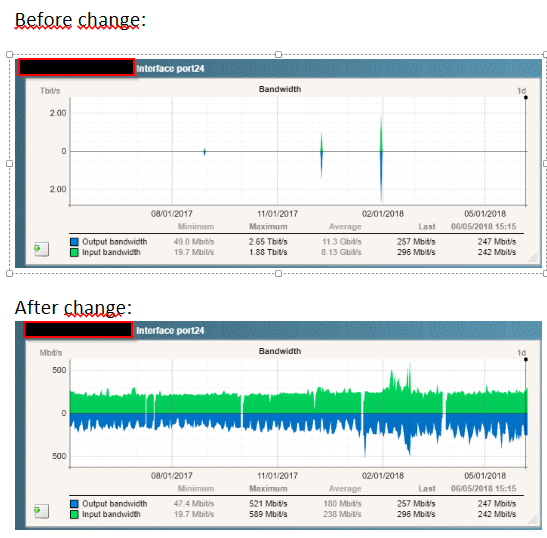
Task: Click the large February 2018 spike in Before graph
Action: (381, 159)
